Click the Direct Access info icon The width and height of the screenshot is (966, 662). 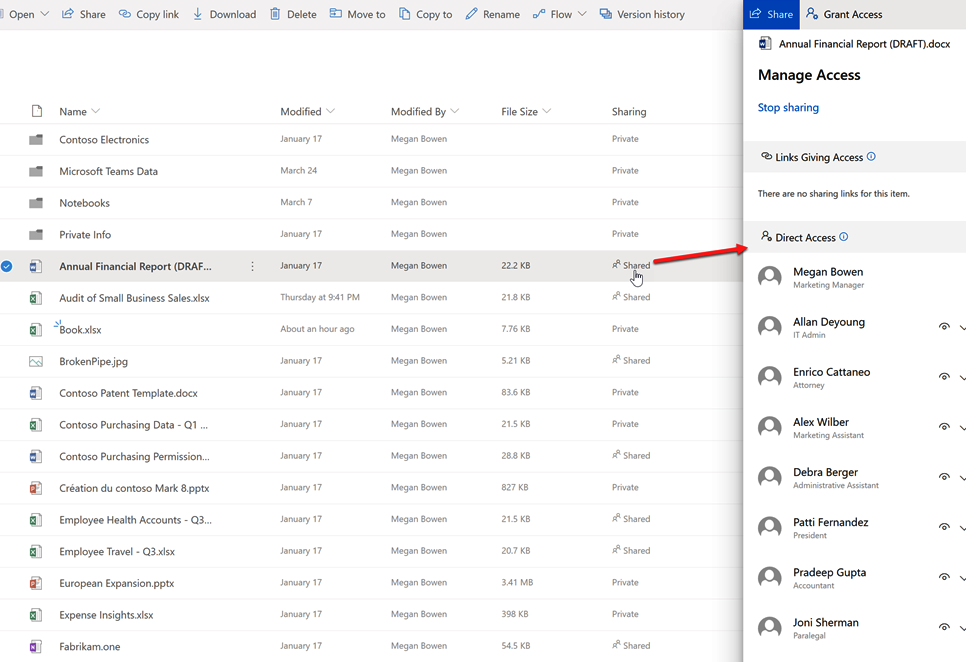843,236
